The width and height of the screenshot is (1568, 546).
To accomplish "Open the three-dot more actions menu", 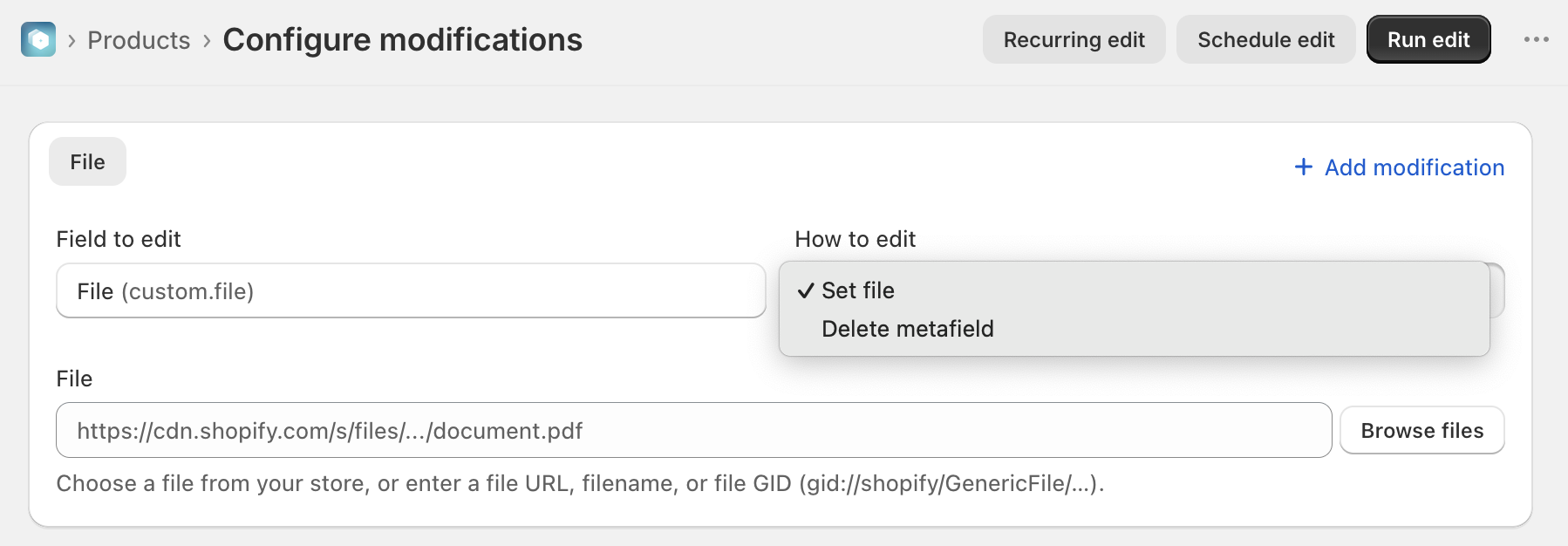I will (x=1536, y=39).
